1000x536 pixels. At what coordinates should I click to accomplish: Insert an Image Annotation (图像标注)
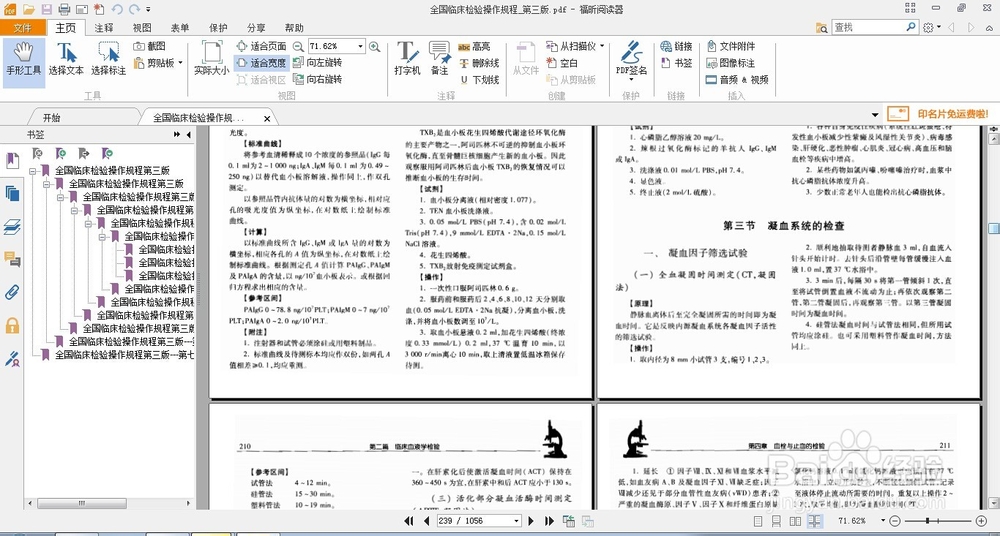pyautogui.click(x=731, y=63)
